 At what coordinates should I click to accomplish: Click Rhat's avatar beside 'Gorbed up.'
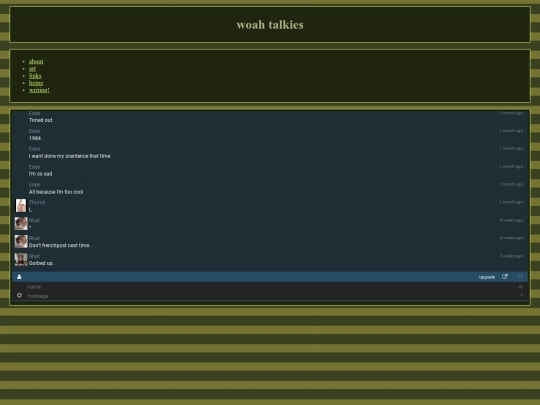[21, 259]
